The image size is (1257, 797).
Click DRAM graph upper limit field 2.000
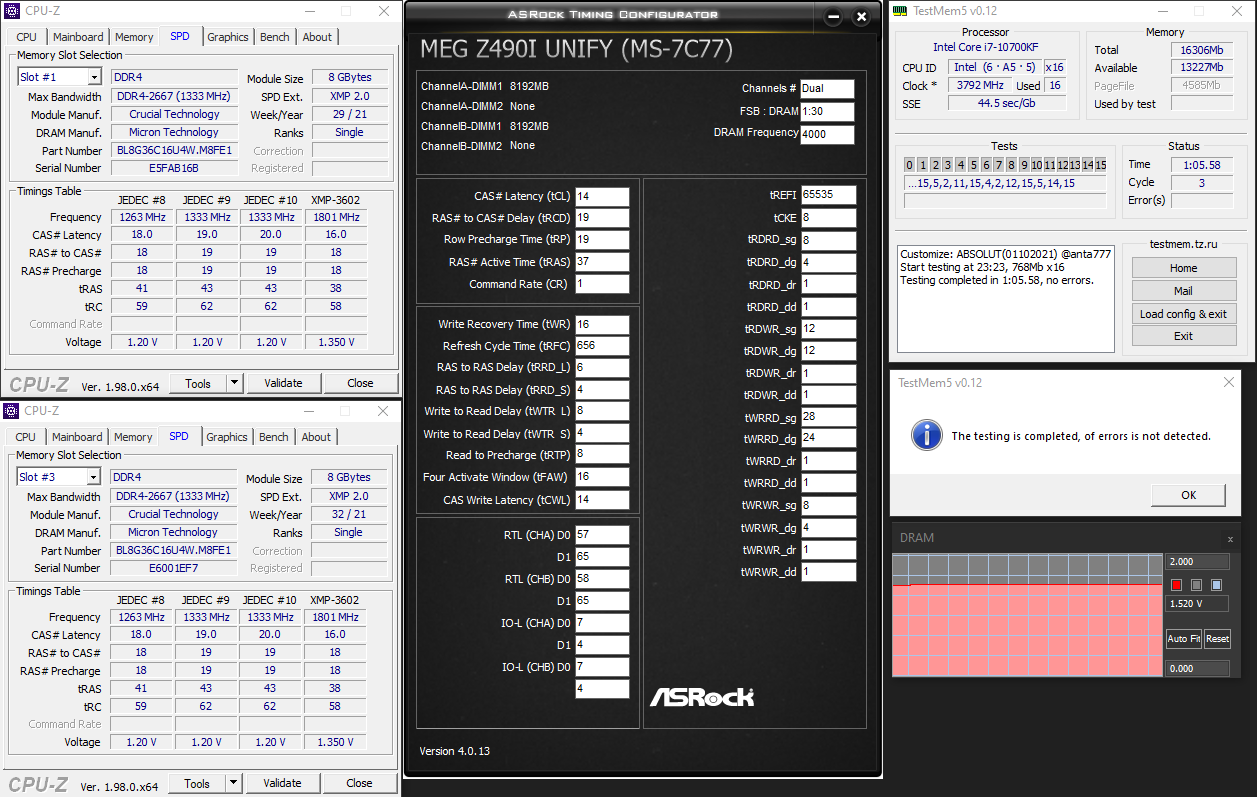1197,562
